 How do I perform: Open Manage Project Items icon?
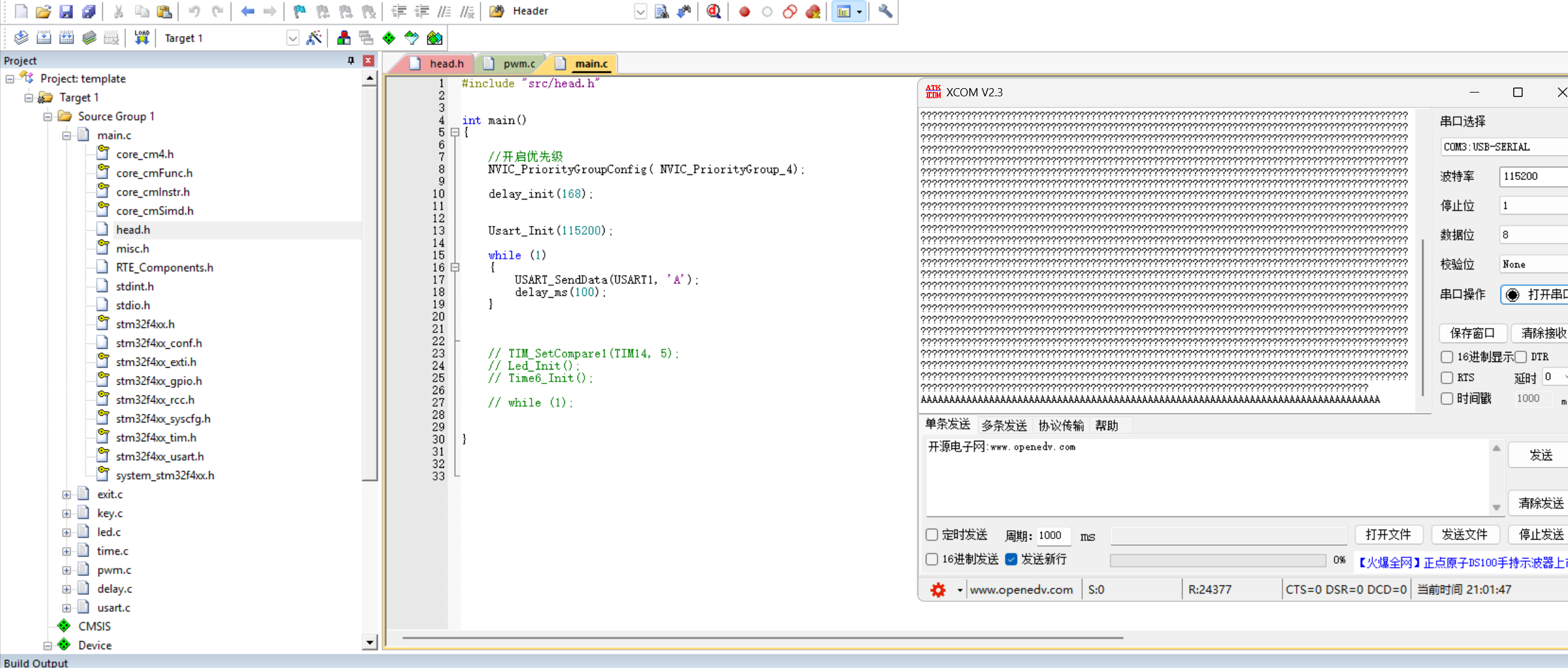[344, 38]
